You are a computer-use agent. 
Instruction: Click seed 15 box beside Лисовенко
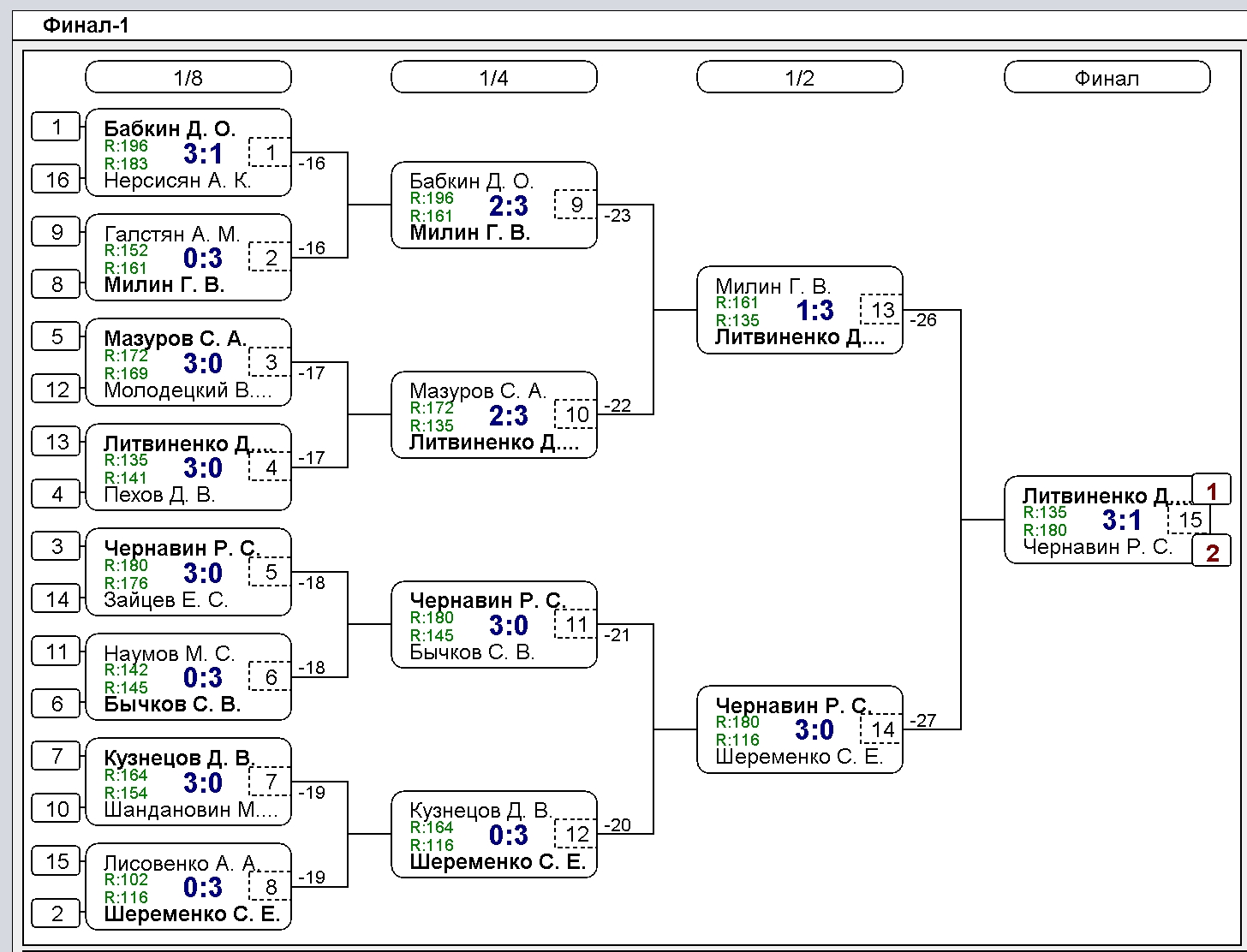click(57, 861)
